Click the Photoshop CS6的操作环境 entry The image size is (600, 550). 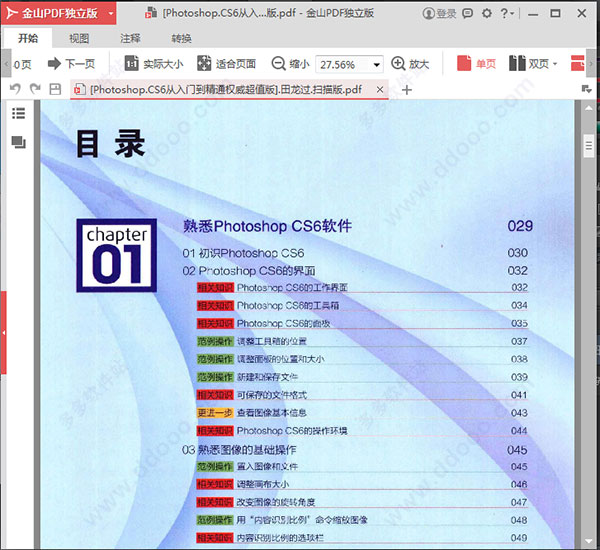pyautogui.click(x=292, y=431)
